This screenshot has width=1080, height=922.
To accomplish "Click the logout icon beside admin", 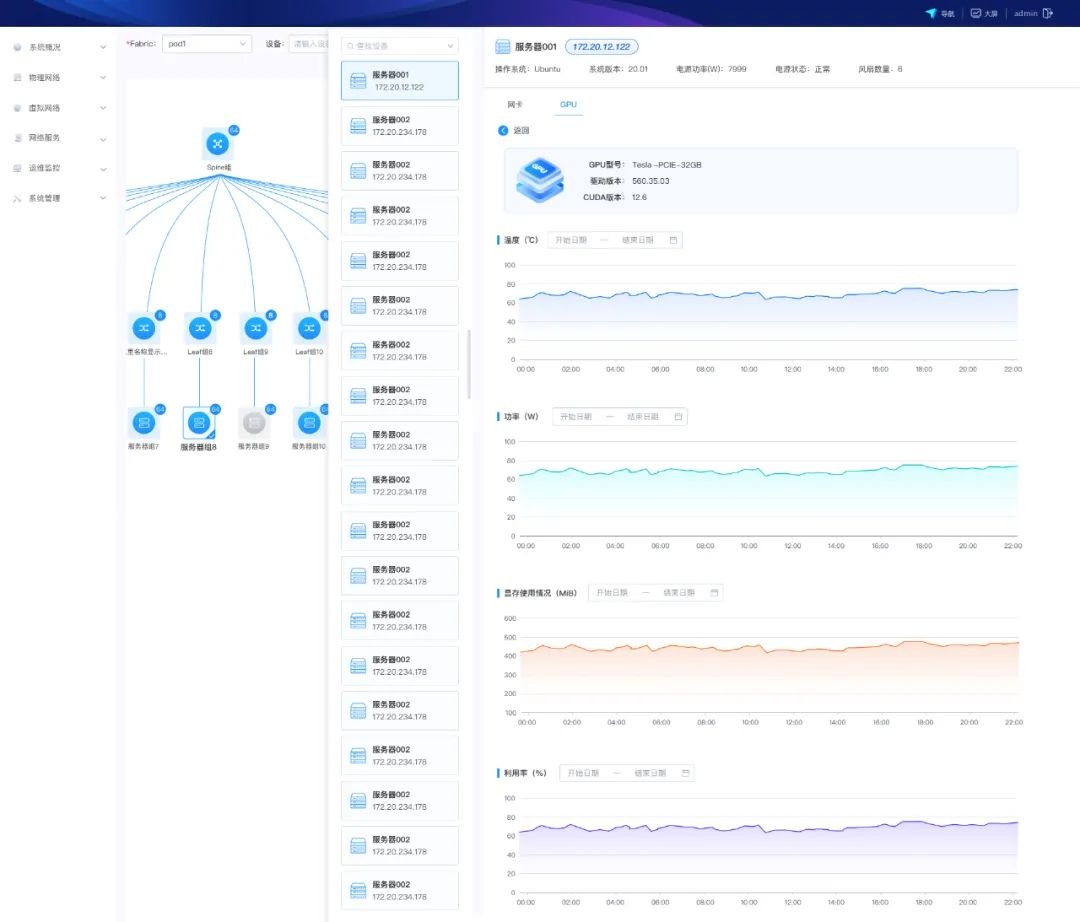I will point(1048,14).
